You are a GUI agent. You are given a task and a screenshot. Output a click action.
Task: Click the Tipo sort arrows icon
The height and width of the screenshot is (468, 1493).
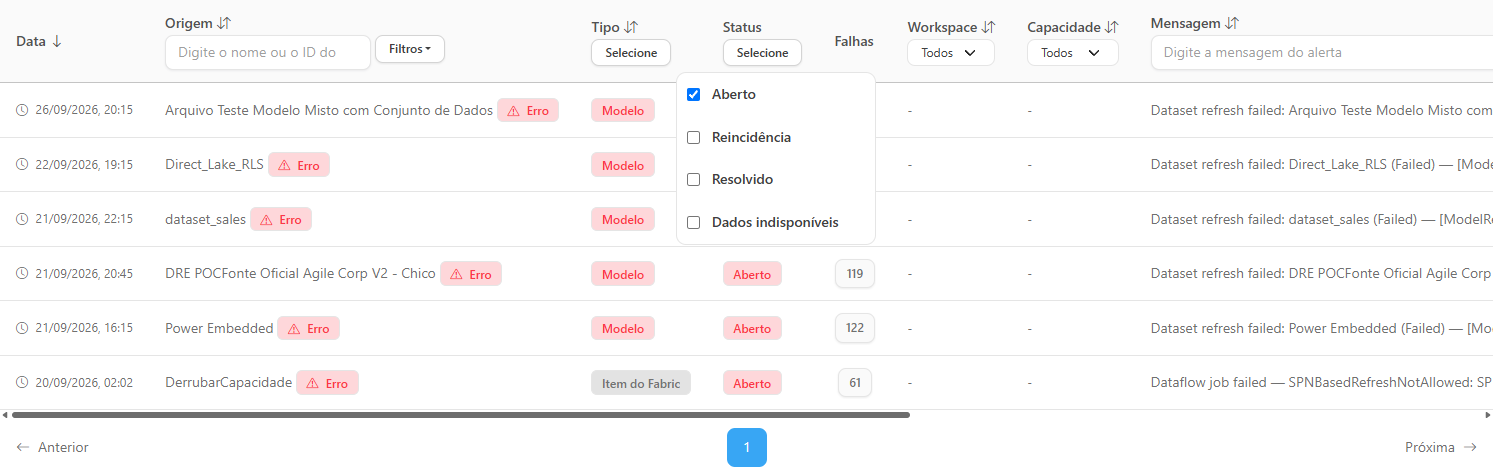pyautogui.click(x=631, y=27)
